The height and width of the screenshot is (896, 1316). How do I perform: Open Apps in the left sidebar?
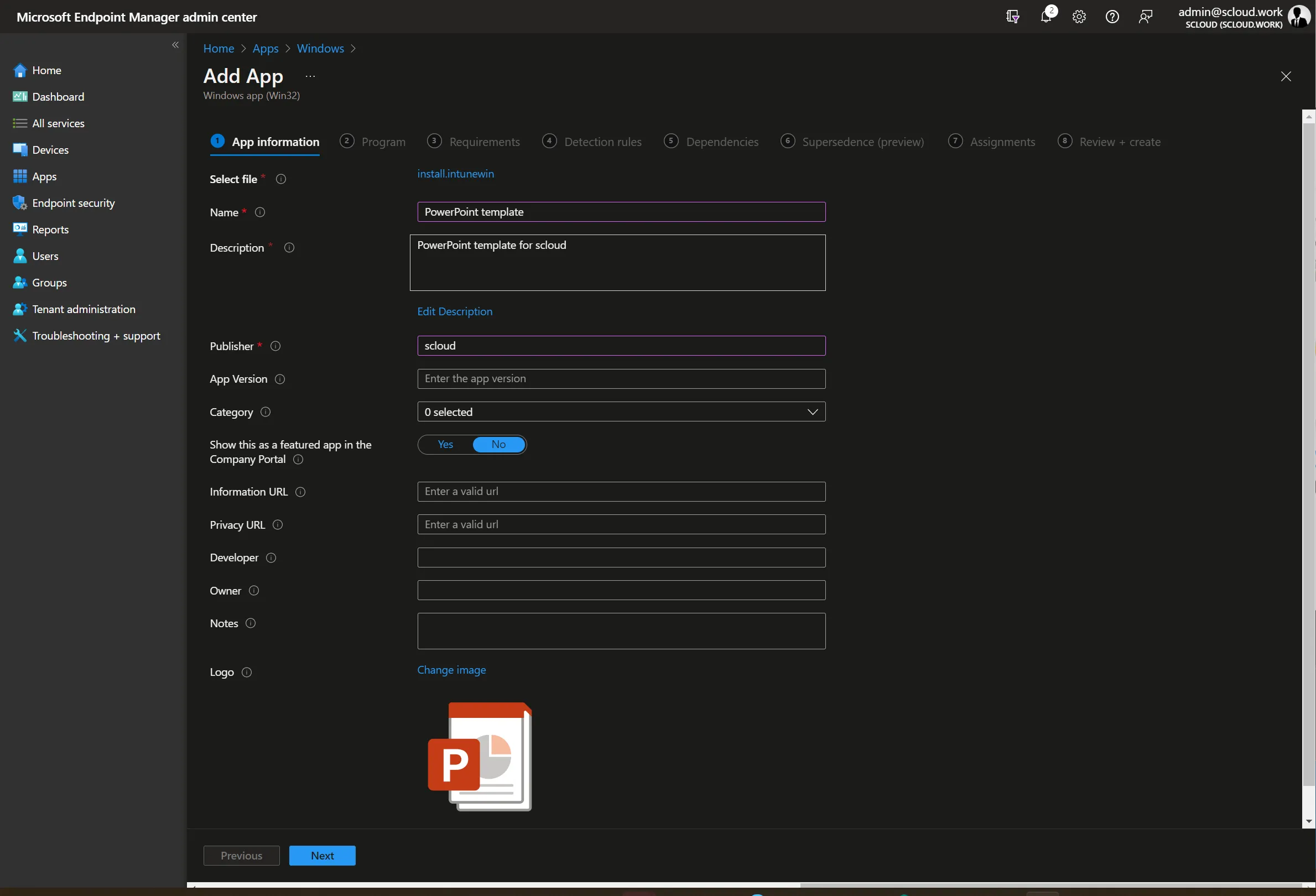tap(34, 176)
